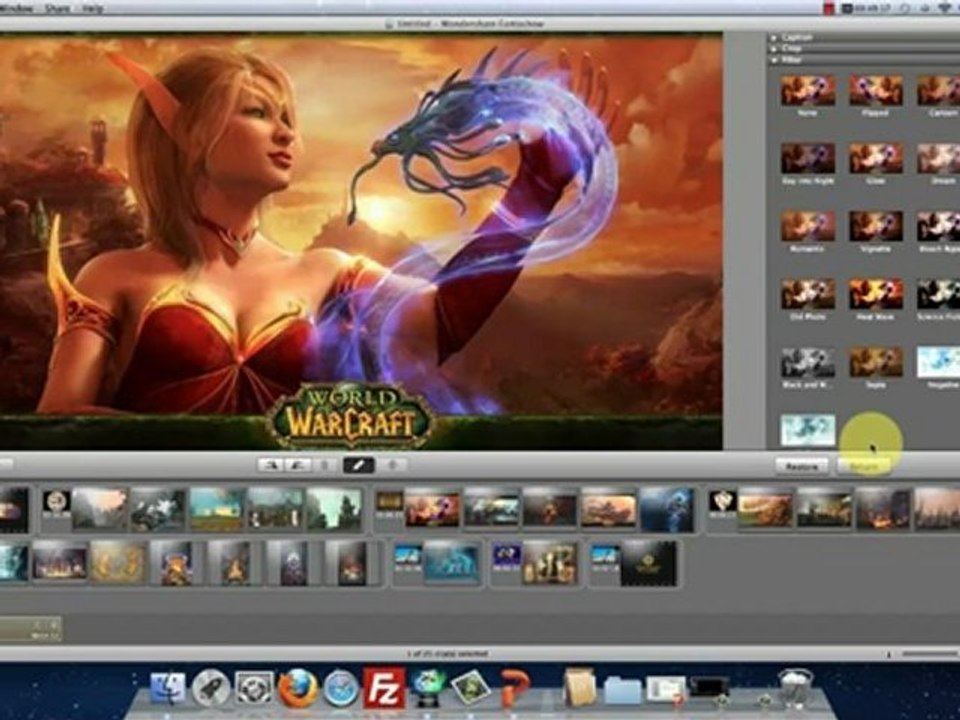Apply the Science Fiction filter
The width and height of the screenshot is (960, 720).
[939, 294]
